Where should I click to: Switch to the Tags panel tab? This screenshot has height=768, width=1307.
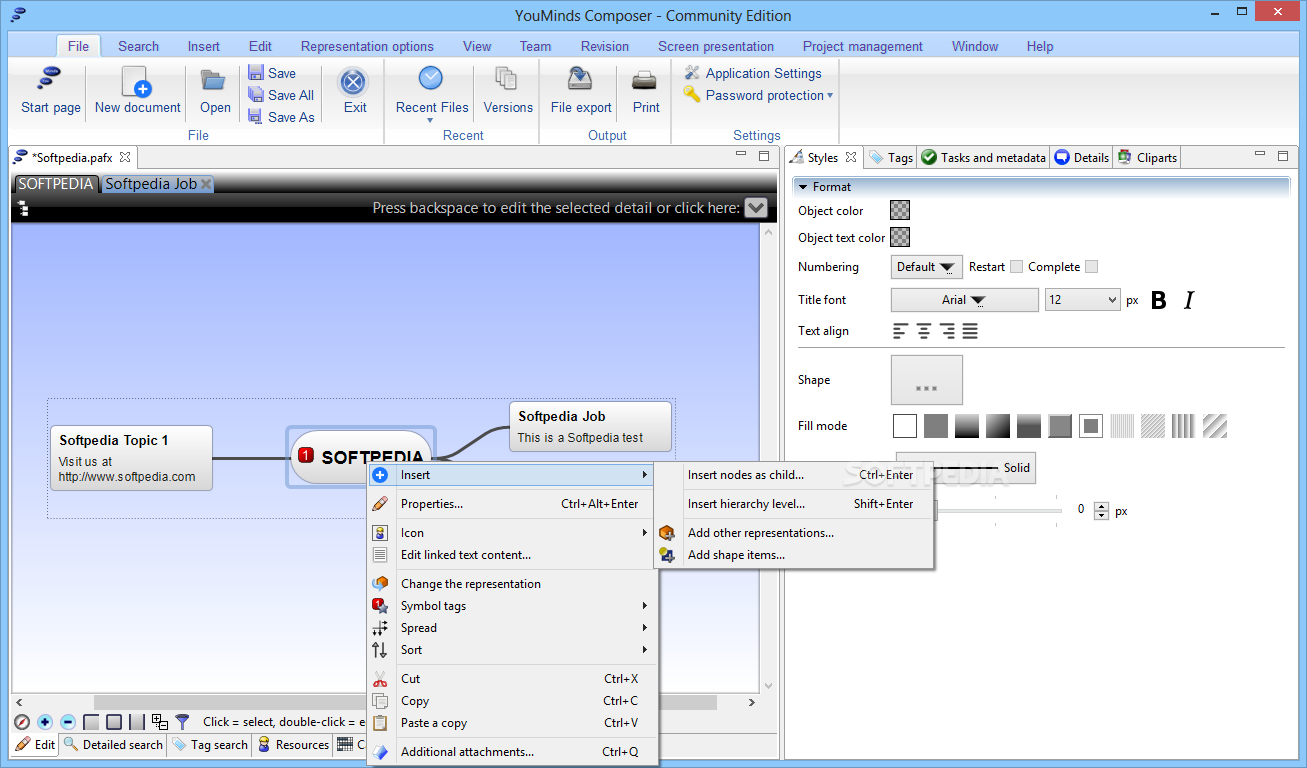pos(891,157)
